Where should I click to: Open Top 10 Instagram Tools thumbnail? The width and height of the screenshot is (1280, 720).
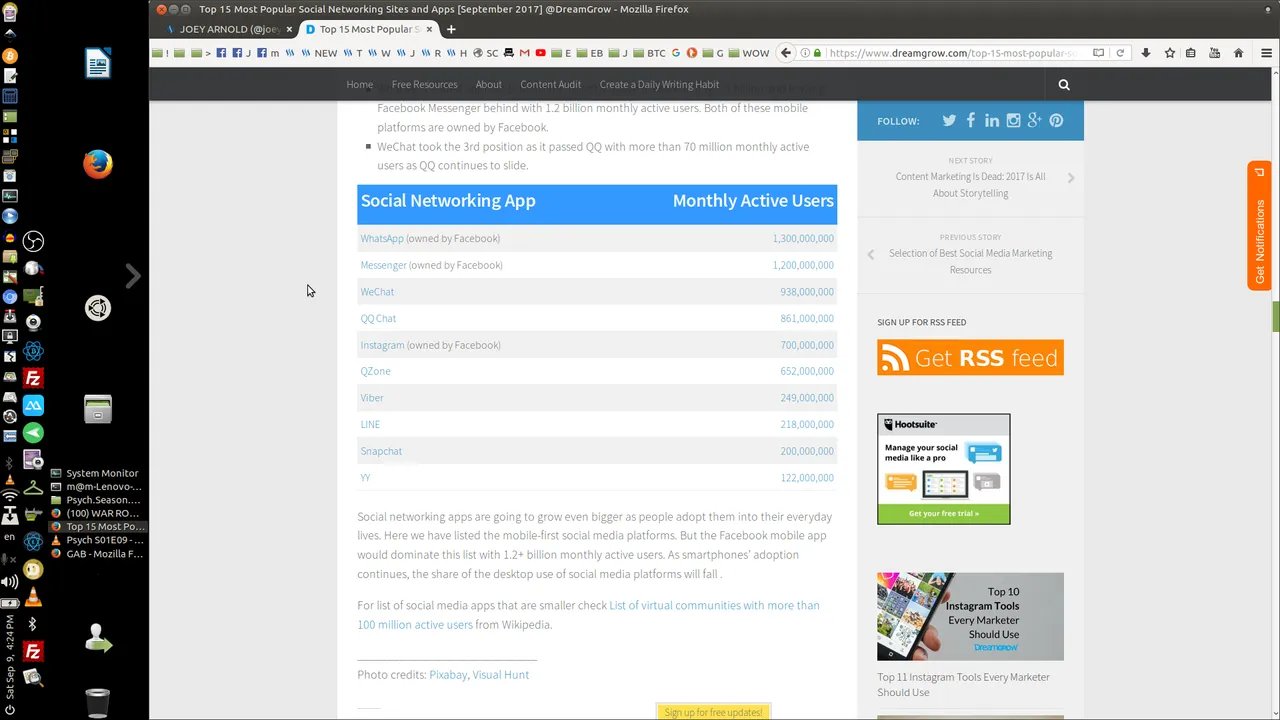970,616
